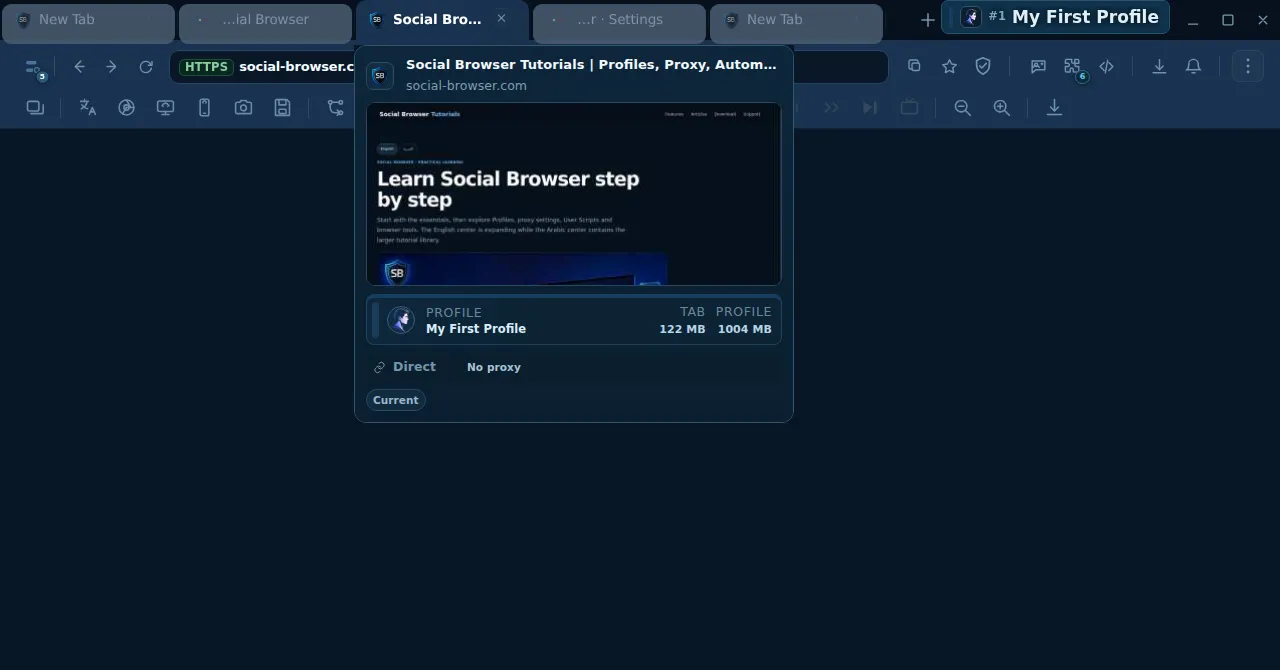Switch to the Settings tab
Screen dimensions: 1280x670
619,23
